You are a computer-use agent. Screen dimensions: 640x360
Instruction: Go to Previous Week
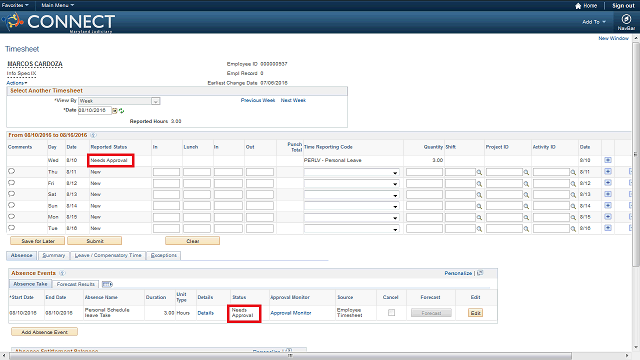tap(258, 100)
